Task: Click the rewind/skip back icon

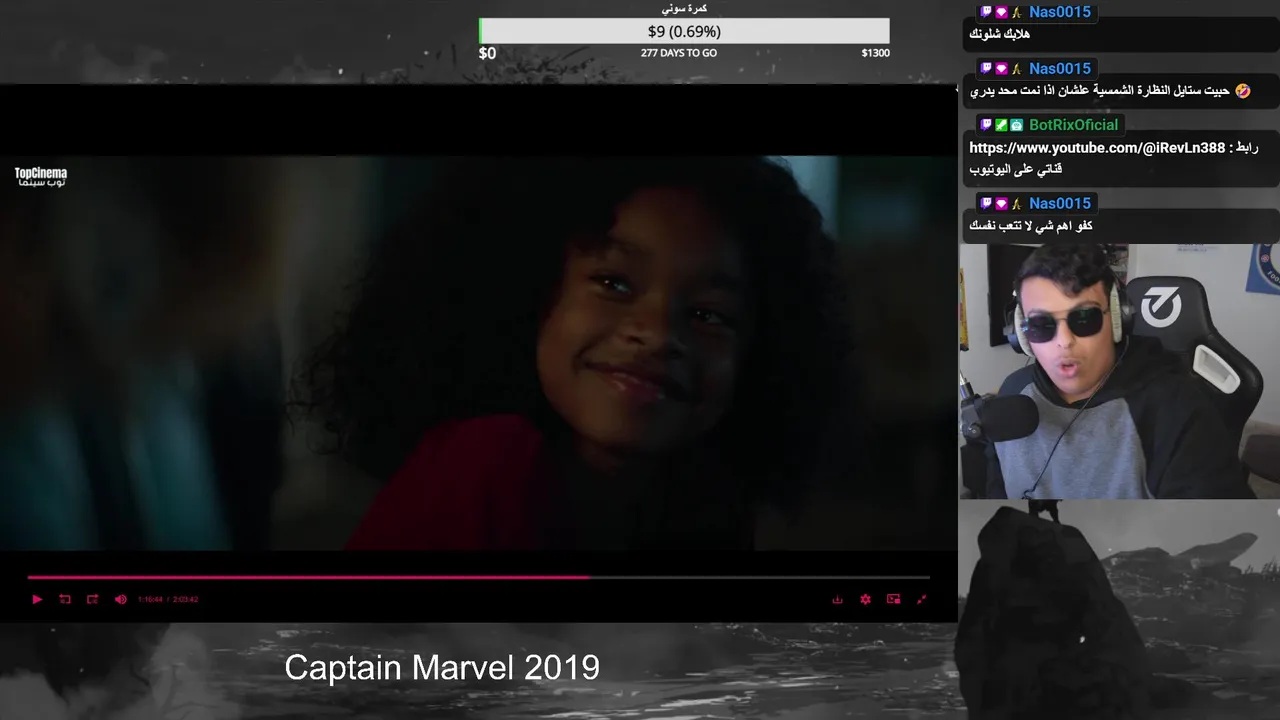Action: click(65, 599)
